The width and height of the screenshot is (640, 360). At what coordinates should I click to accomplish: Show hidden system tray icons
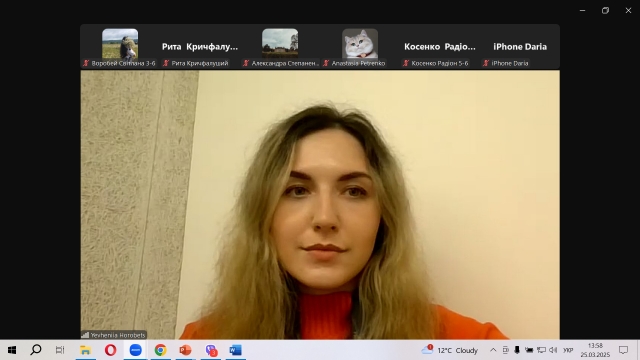[493, 350]
